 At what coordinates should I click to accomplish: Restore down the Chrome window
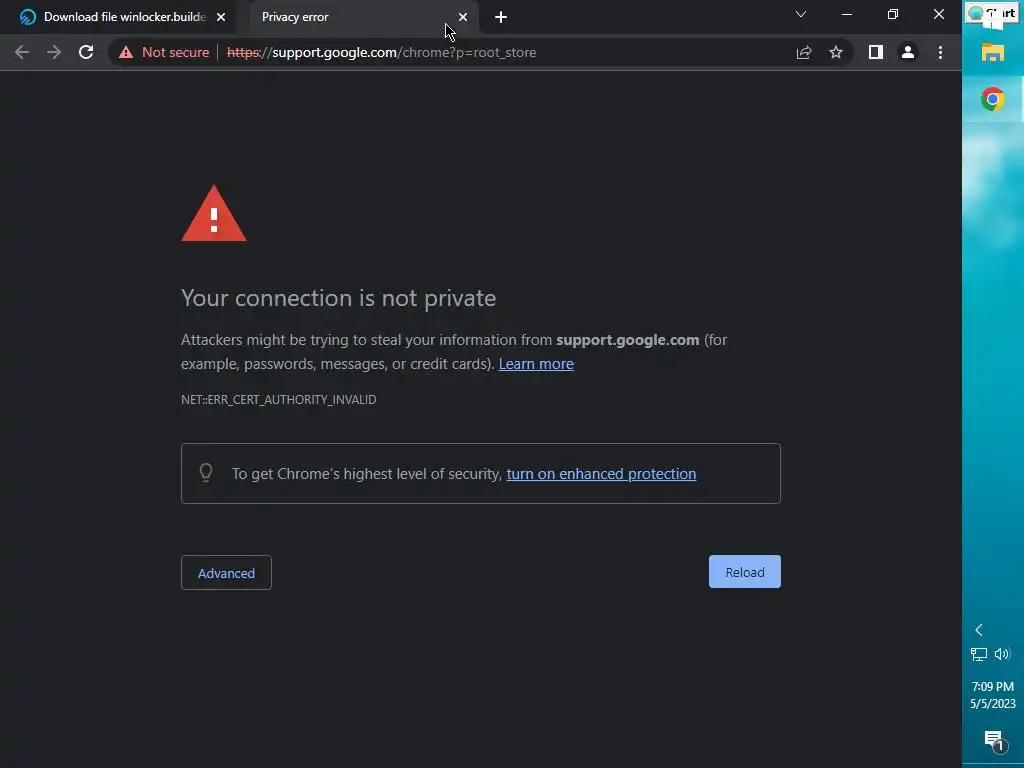(x=893, y=14)
